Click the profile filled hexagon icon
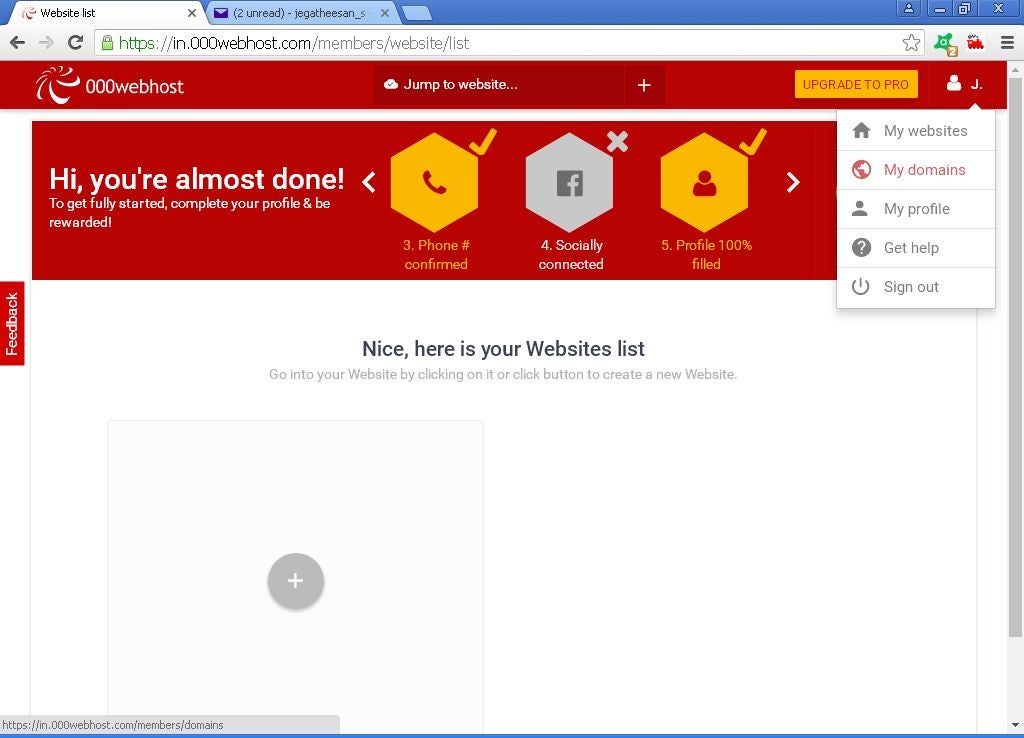The width and height of the screenshot is (1024, 738). [704, 183]
